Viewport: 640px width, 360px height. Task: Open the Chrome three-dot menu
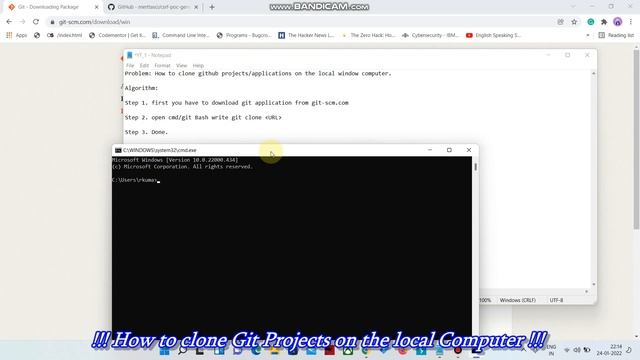[x=631, y=22]
